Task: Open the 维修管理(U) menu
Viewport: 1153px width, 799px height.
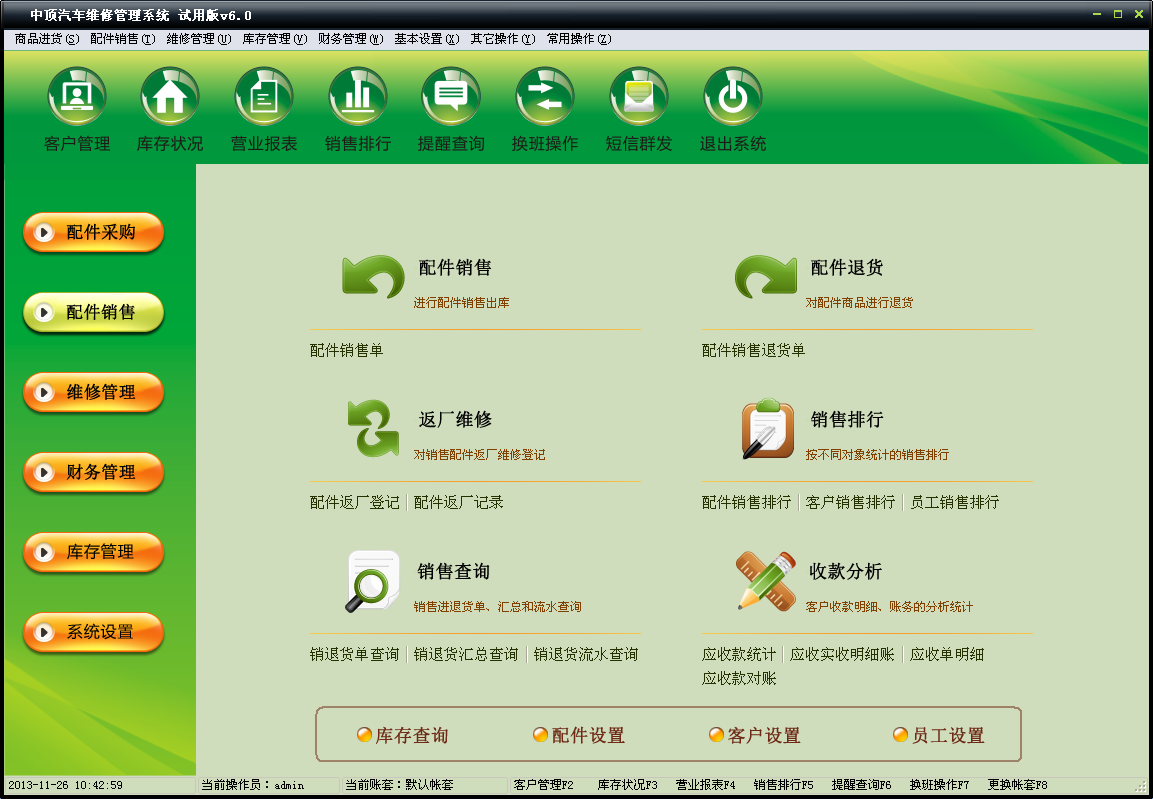Action: (199, 39)
